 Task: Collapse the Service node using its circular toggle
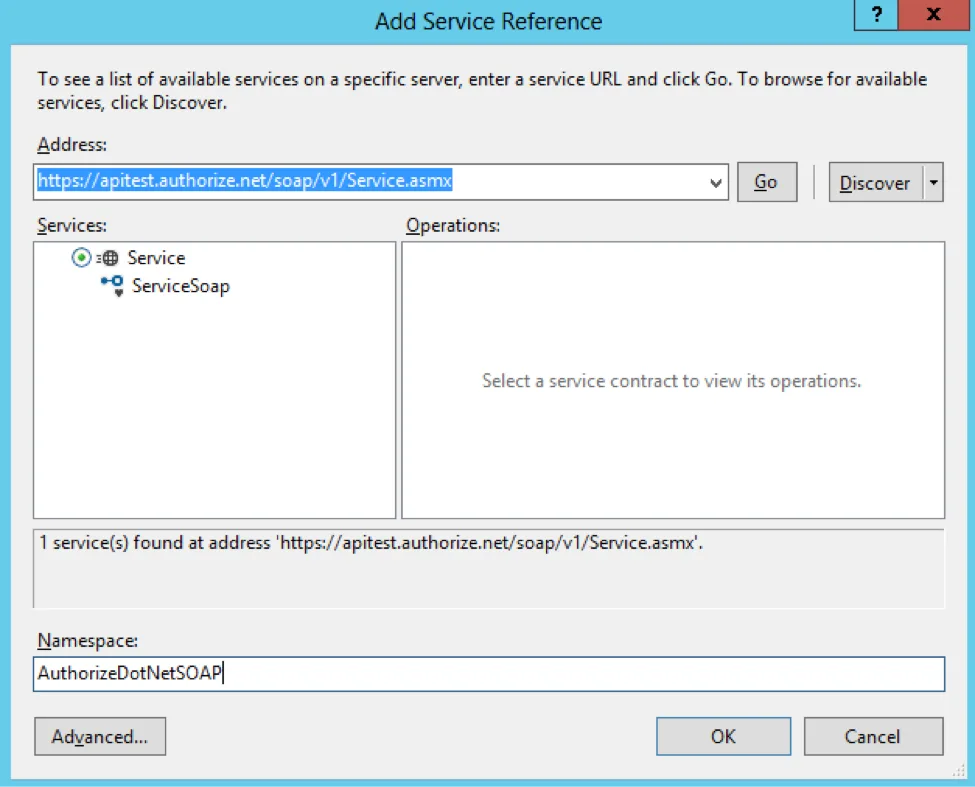81,257
